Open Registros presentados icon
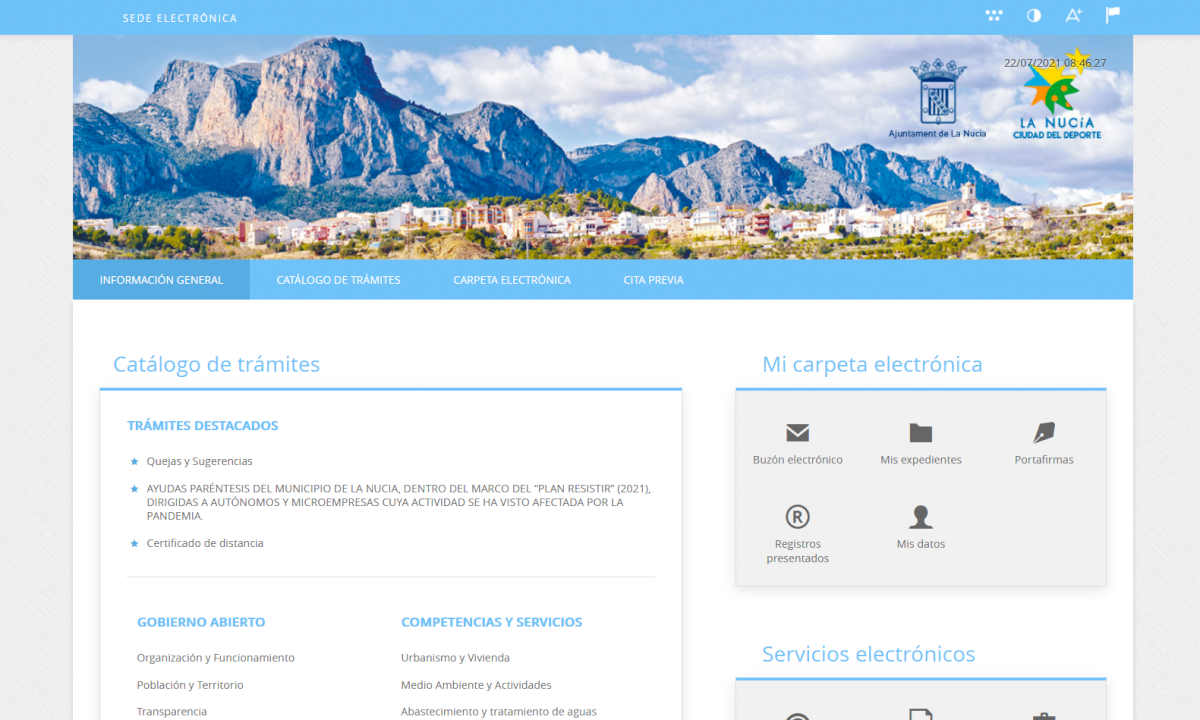1200x720 pixels. tap(797, 517)
